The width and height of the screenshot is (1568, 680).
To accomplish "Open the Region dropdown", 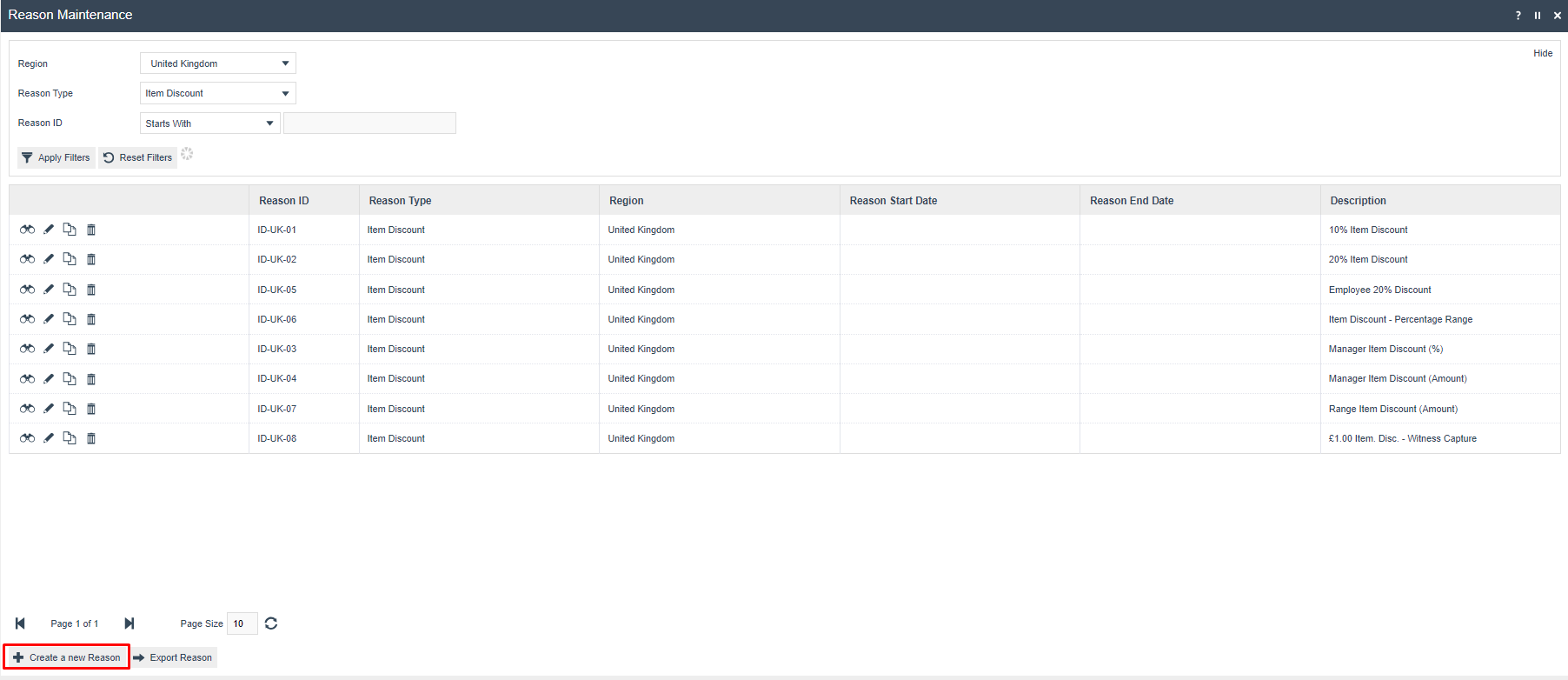I will pos(218,63).
